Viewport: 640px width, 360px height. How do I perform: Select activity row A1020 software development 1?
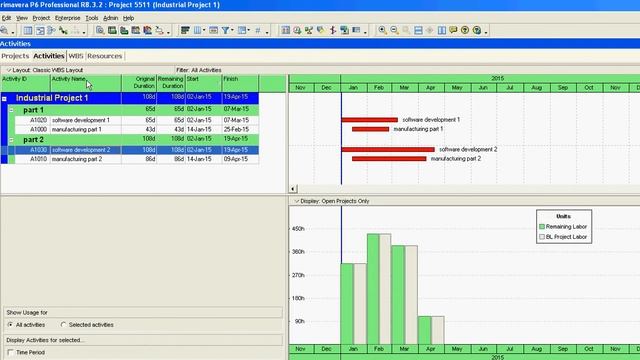click(137, 120)
